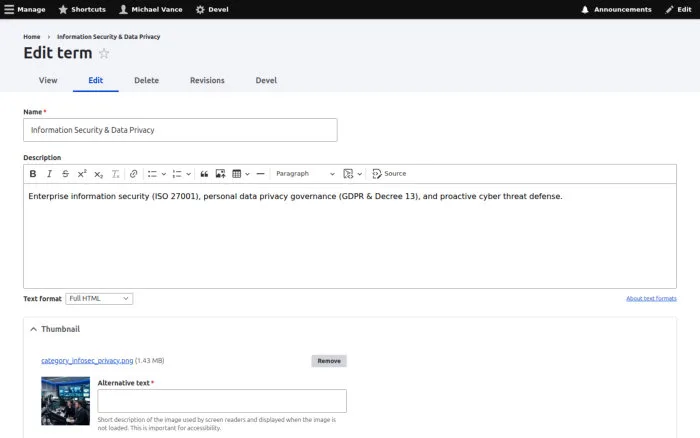The width and height of the screenshot is (700, 438).
Task: Insert a horizontal line
Action: pyautogui.click(x=261, y=174)
